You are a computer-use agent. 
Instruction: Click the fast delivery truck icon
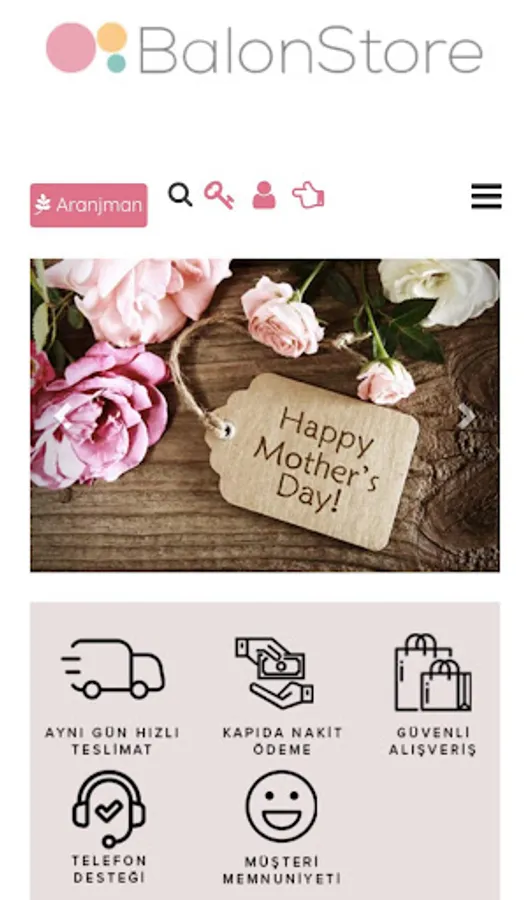[x=113, y=668]
